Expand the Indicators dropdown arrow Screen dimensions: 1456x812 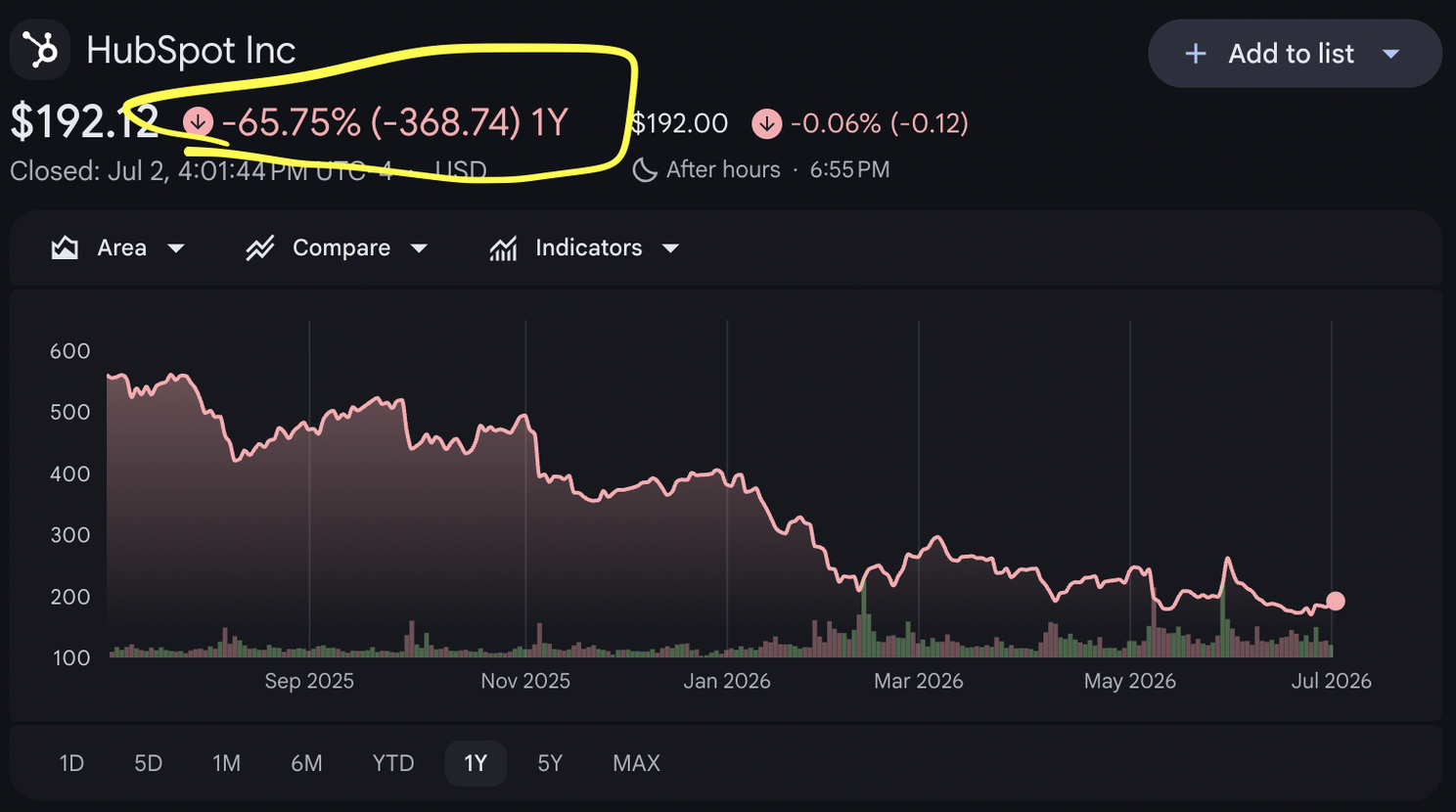[670, 248]
